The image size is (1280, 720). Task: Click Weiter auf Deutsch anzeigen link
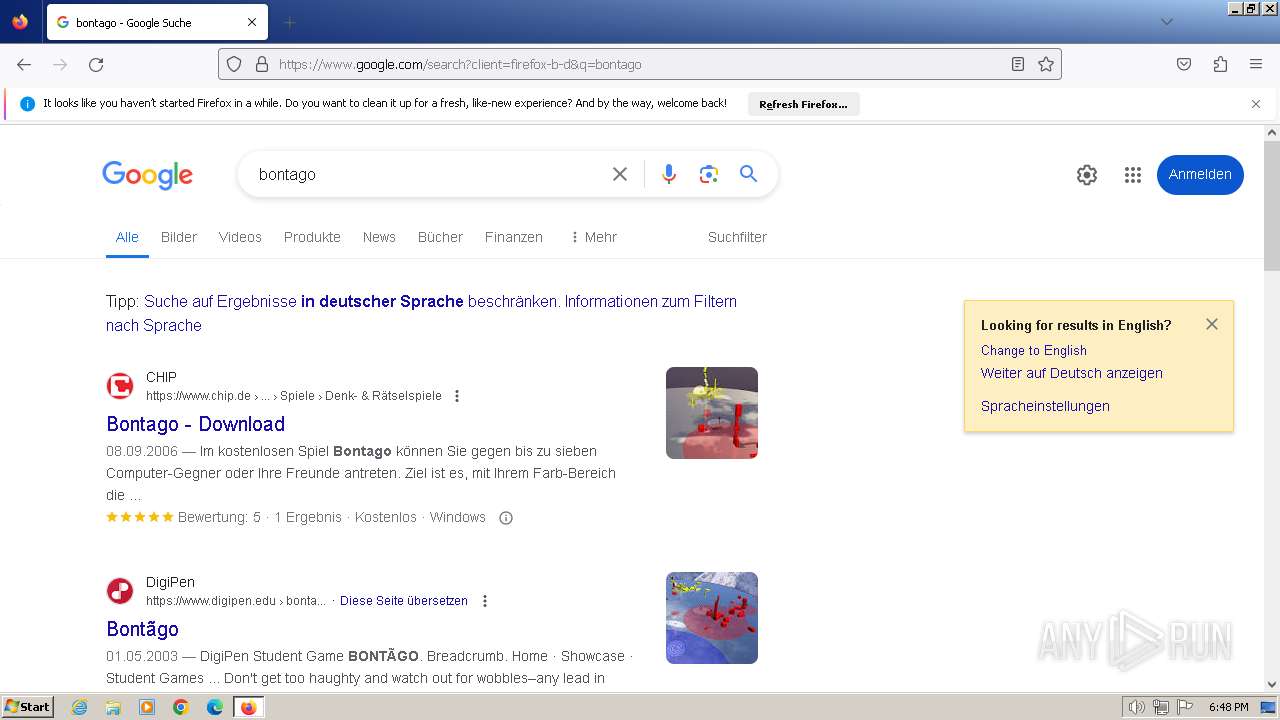(x=1072, y=373)
